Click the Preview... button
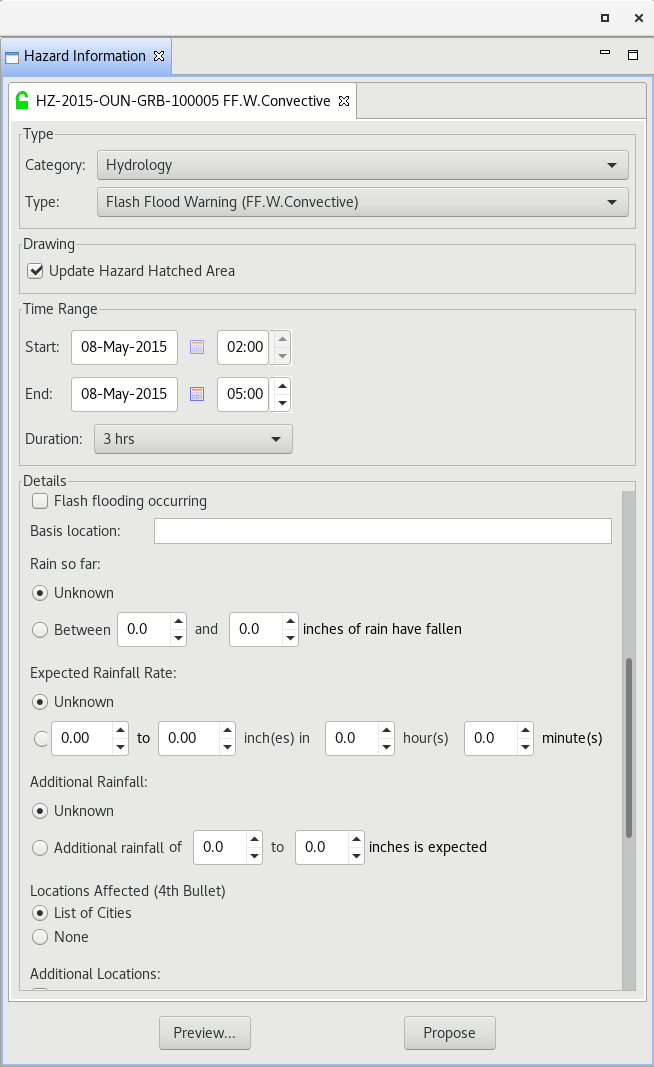 [205, 1033]
